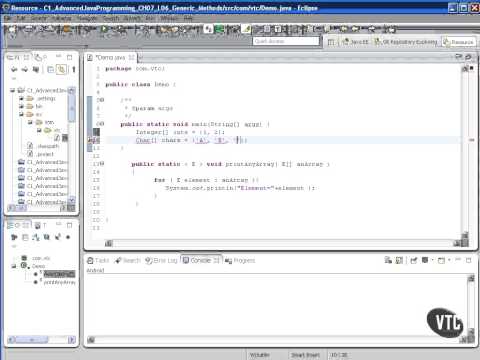Click the Pin Console icon

coord(414,260)
